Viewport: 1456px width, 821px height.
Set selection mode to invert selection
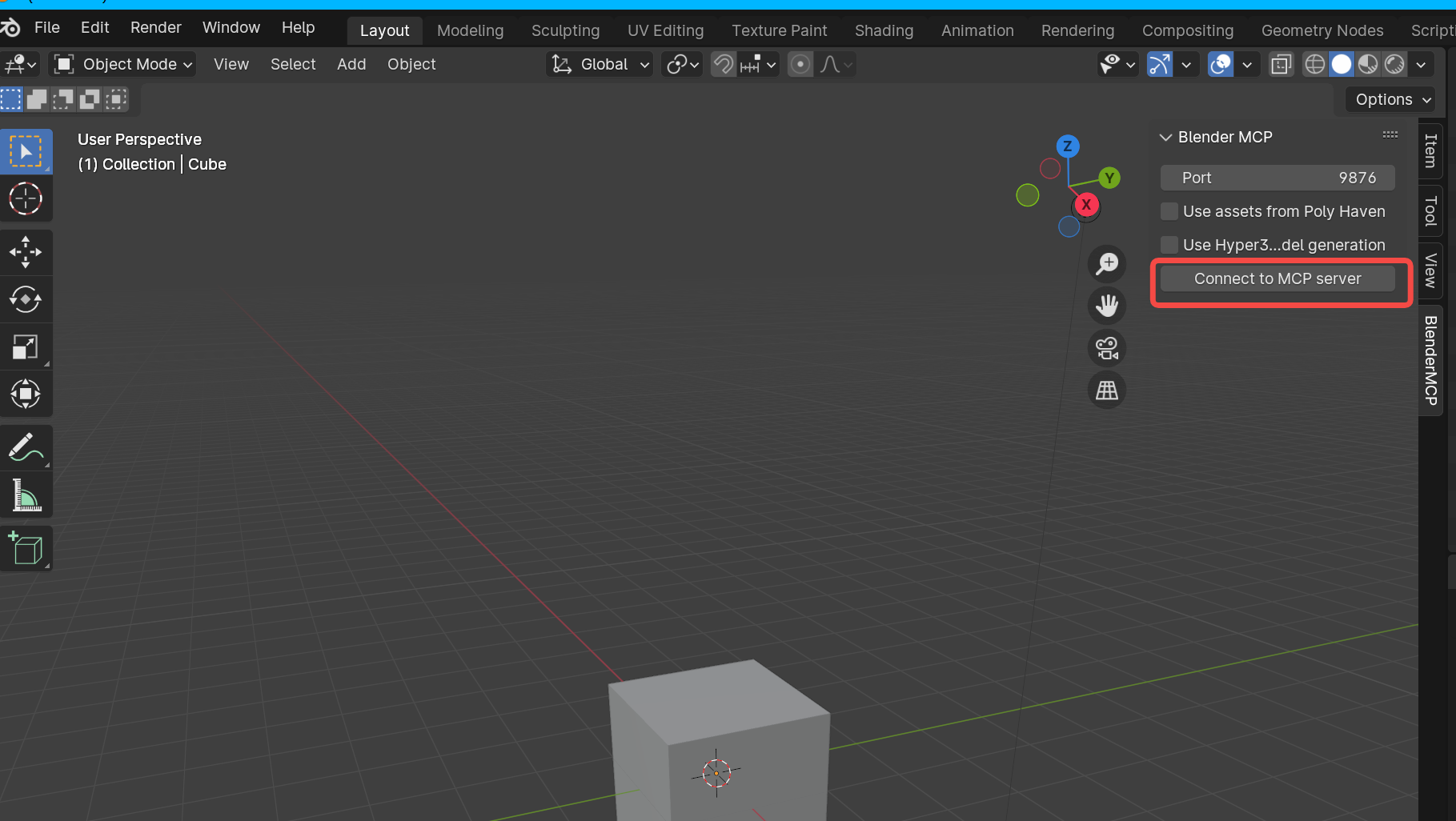click(90, 99)
